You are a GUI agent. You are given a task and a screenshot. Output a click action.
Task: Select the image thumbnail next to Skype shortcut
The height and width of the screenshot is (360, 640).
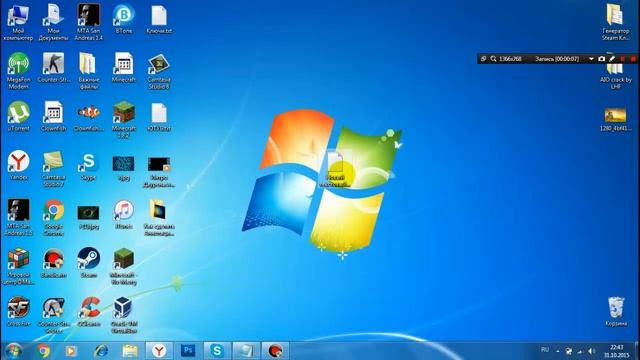124,168
